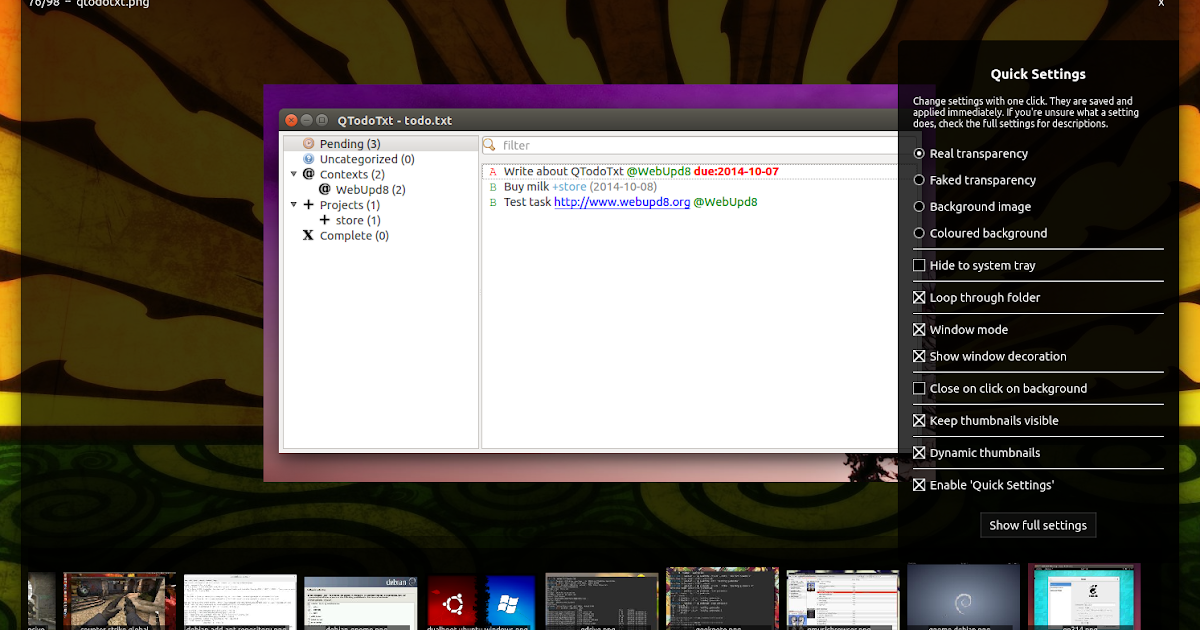Open the teal window thumbnail at far right
This screenshot has height=630, width=1200.
pos(1084,597)
